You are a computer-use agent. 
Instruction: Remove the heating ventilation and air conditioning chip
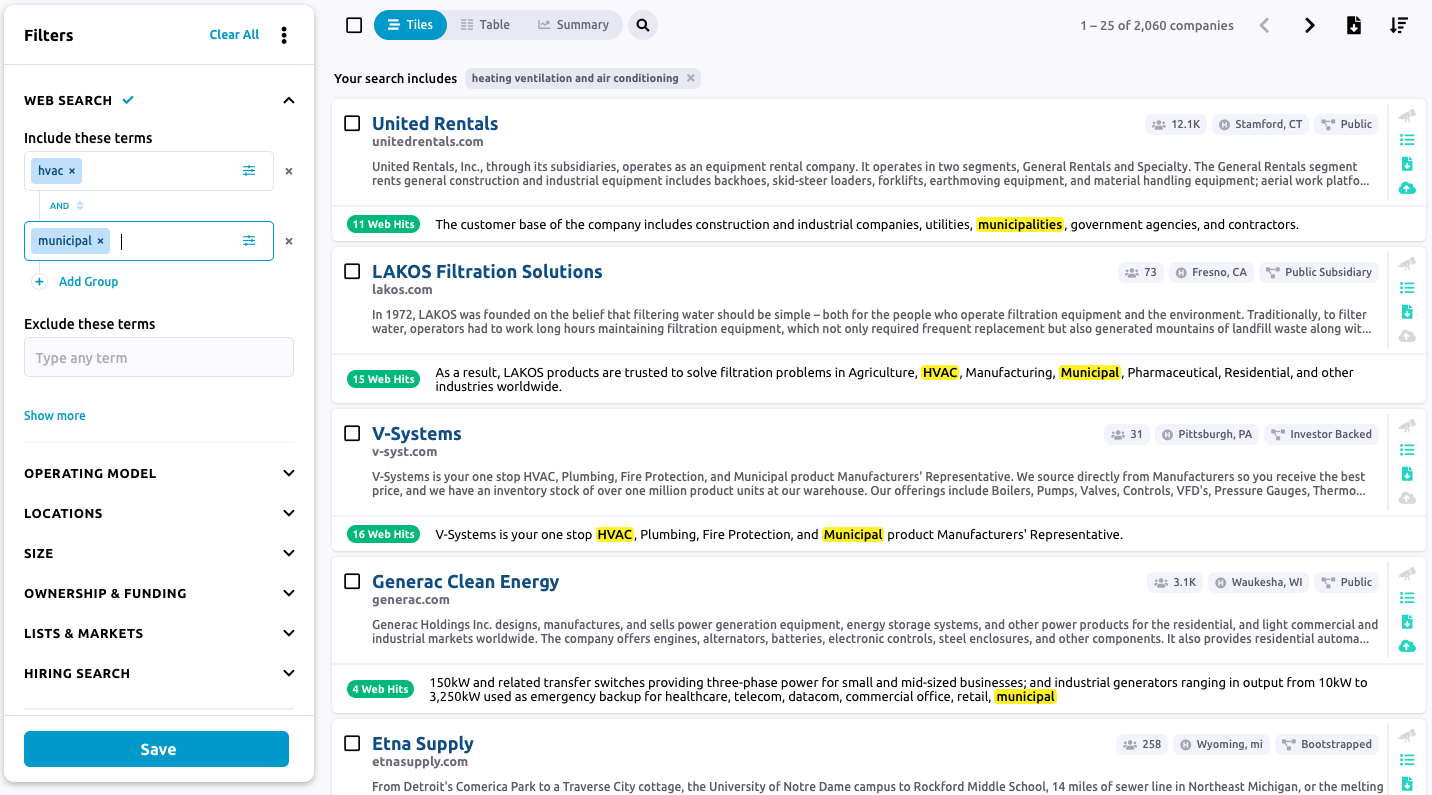690,78
